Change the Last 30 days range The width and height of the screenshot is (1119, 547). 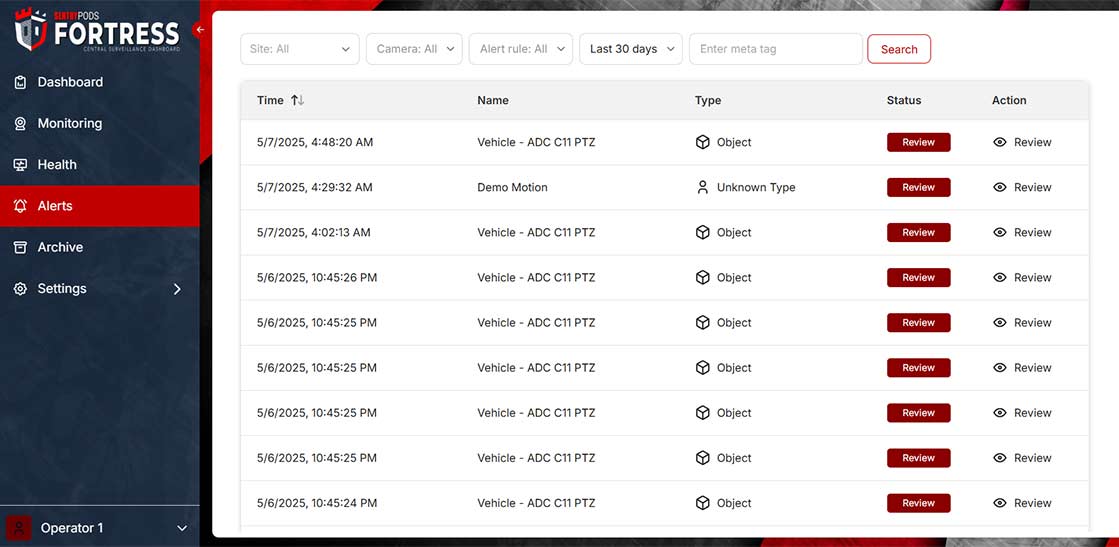tap(631, 49)
